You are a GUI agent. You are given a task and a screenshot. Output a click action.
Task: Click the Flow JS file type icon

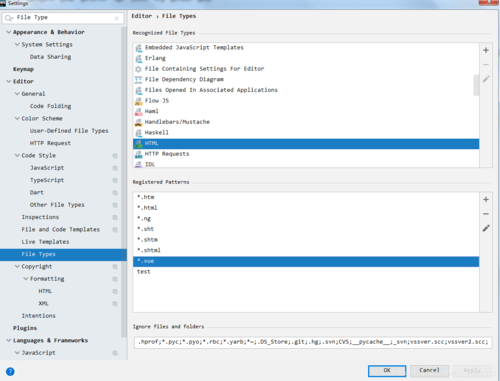(x=138, y=101)
